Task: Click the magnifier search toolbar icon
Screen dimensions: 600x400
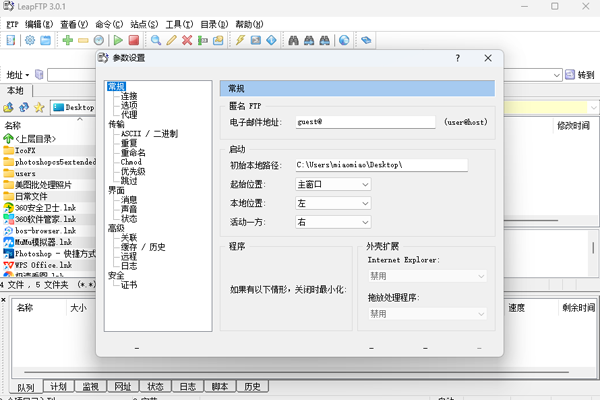Action: (x=156, y=40)
